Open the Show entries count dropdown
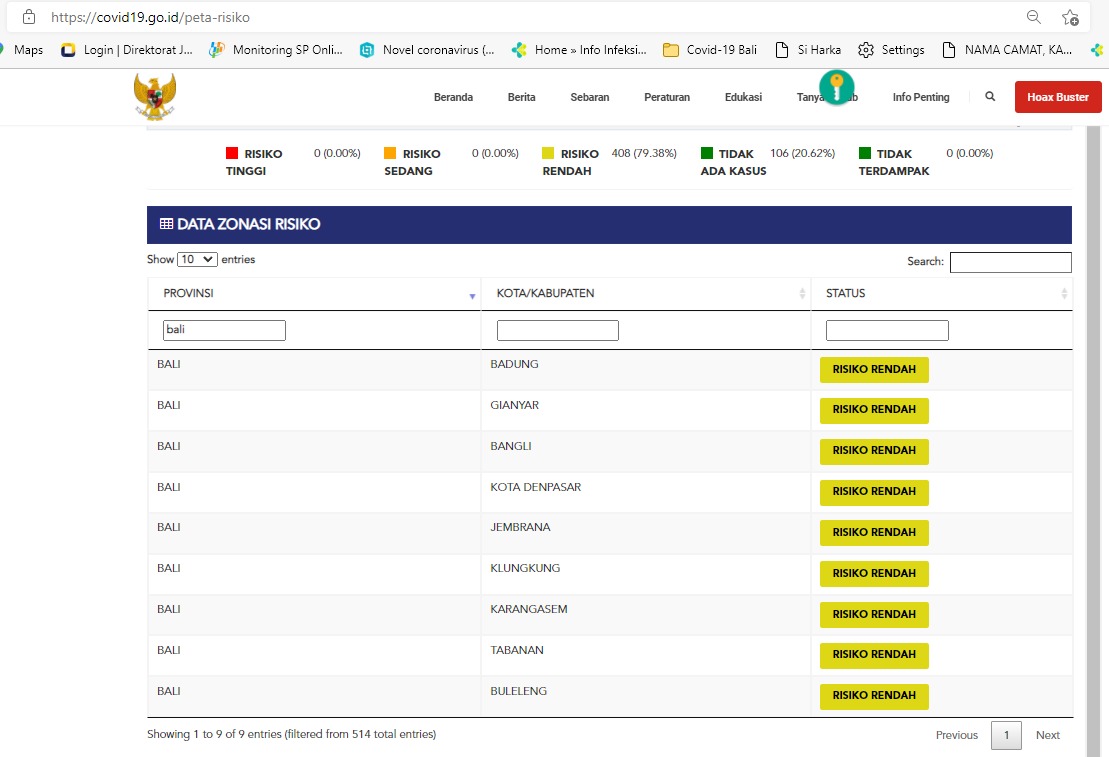 point(197,259)
